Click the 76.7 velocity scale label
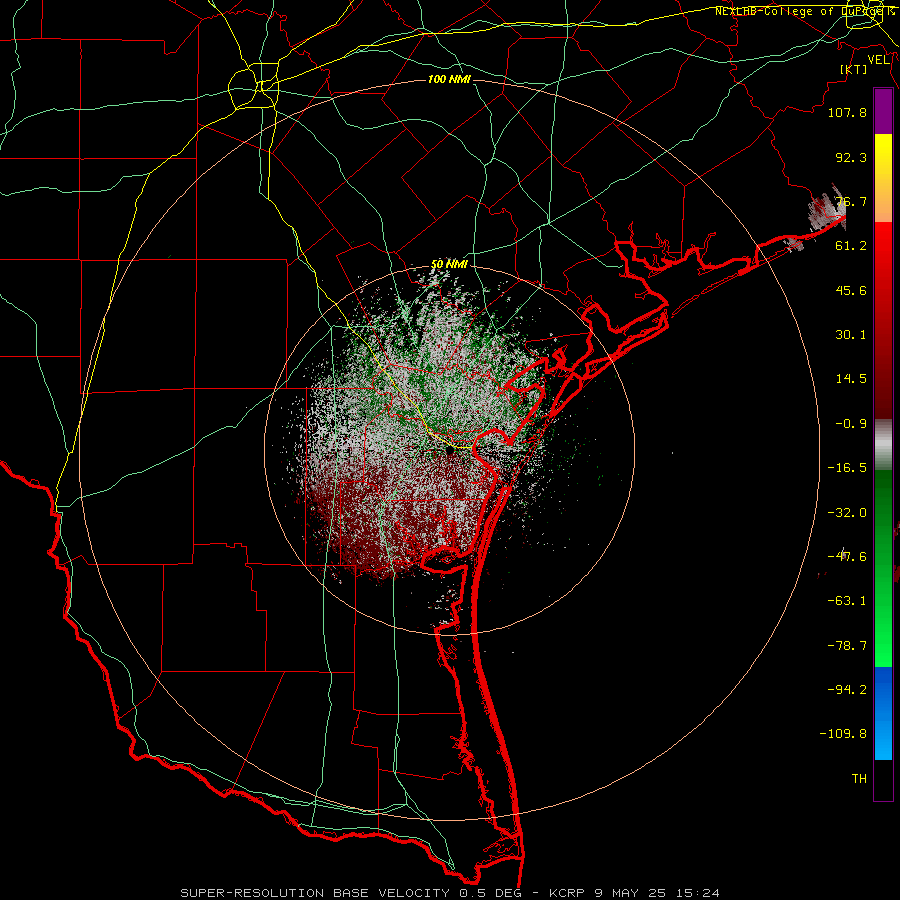This screenshot has width=900, height=900. [x=851, y=201]
